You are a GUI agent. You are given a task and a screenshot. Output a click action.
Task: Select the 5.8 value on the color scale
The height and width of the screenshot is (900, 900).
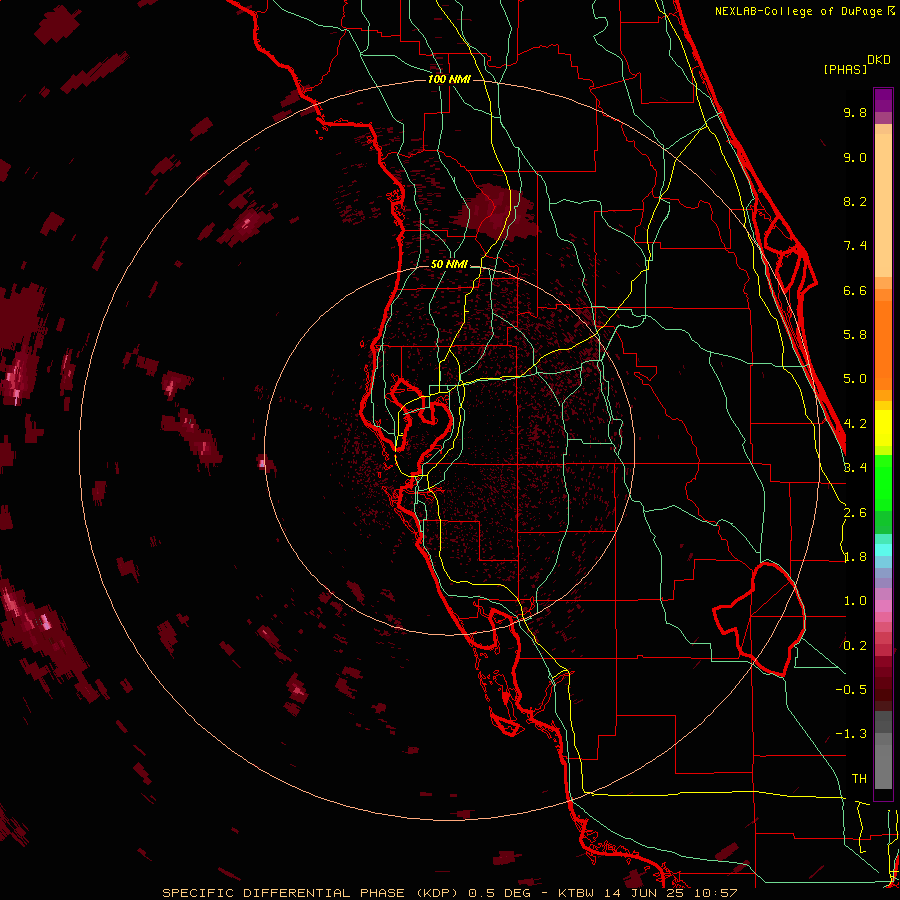855,335
